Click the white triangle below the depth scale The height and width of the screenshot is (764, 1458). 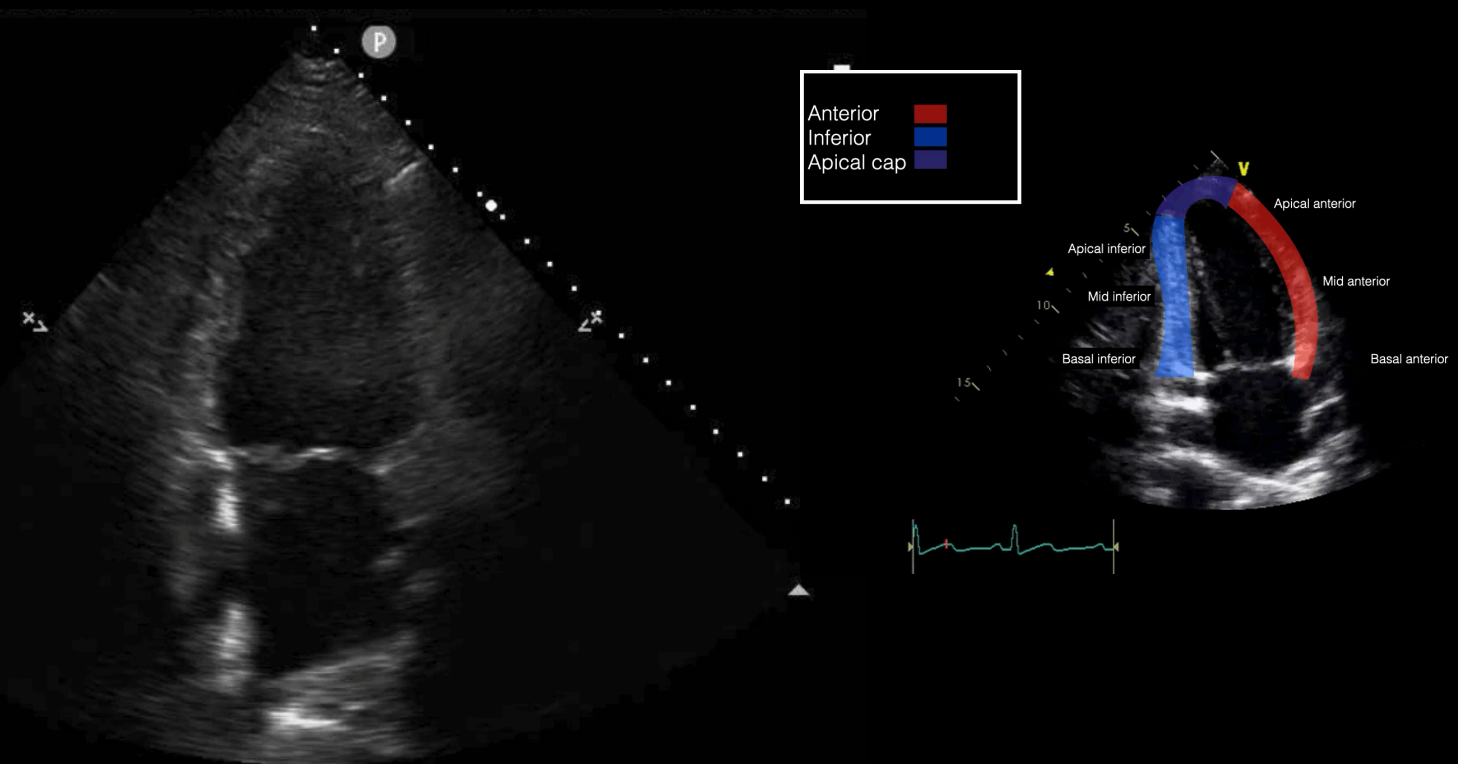click(x=798, y=590)
